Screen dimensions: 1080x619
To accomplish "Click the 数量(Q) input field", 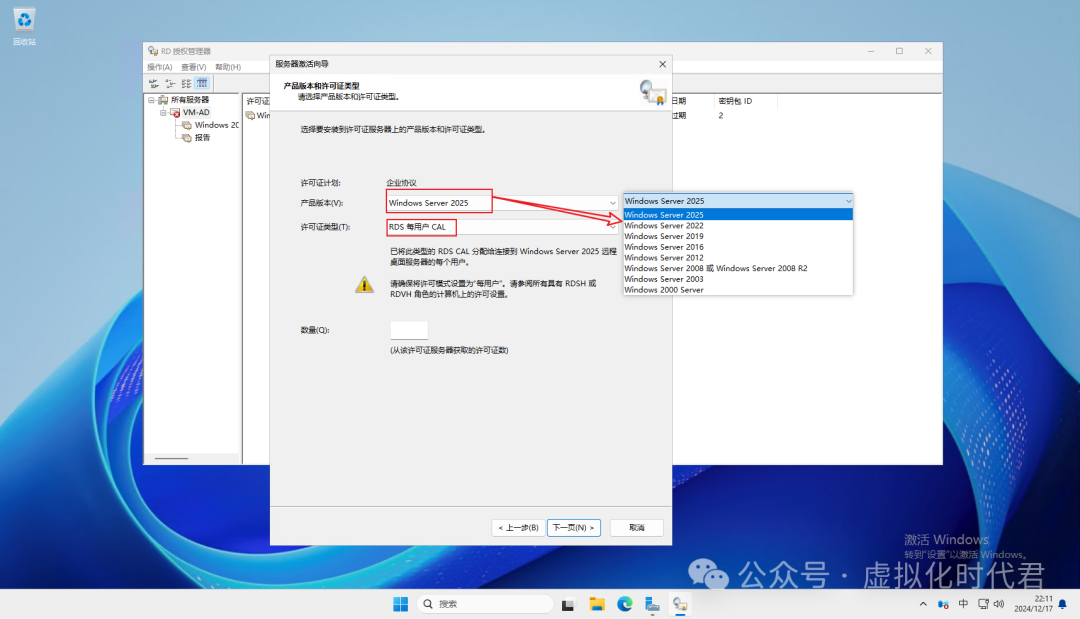I will 408,330.
